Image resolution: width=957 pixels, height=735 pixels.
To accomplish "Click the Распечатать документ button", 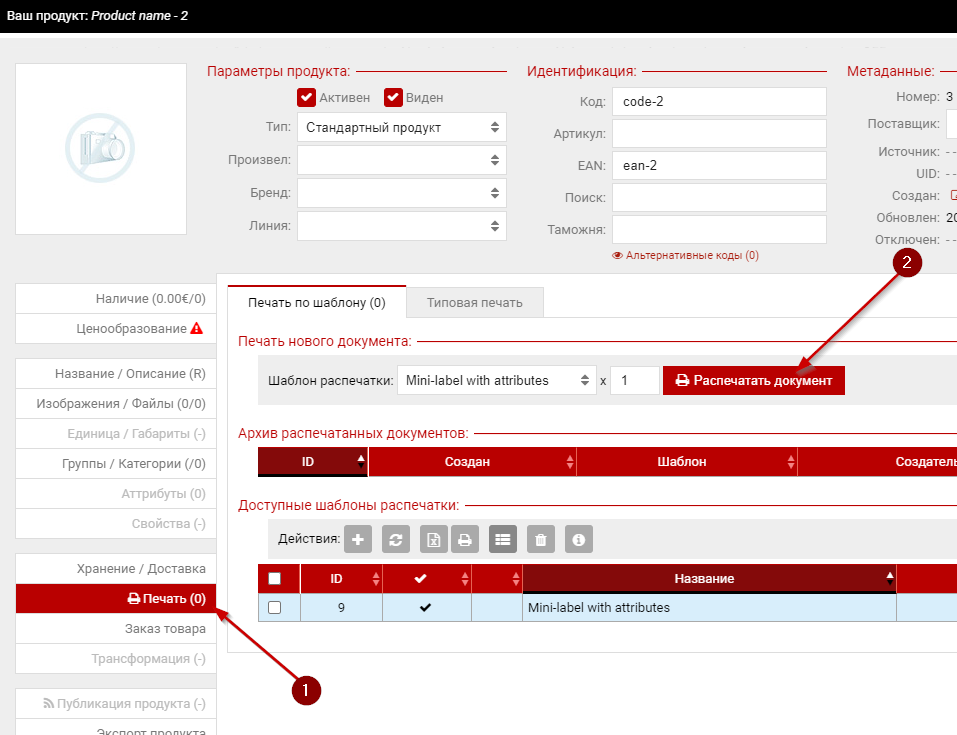I will pos(753,380).
